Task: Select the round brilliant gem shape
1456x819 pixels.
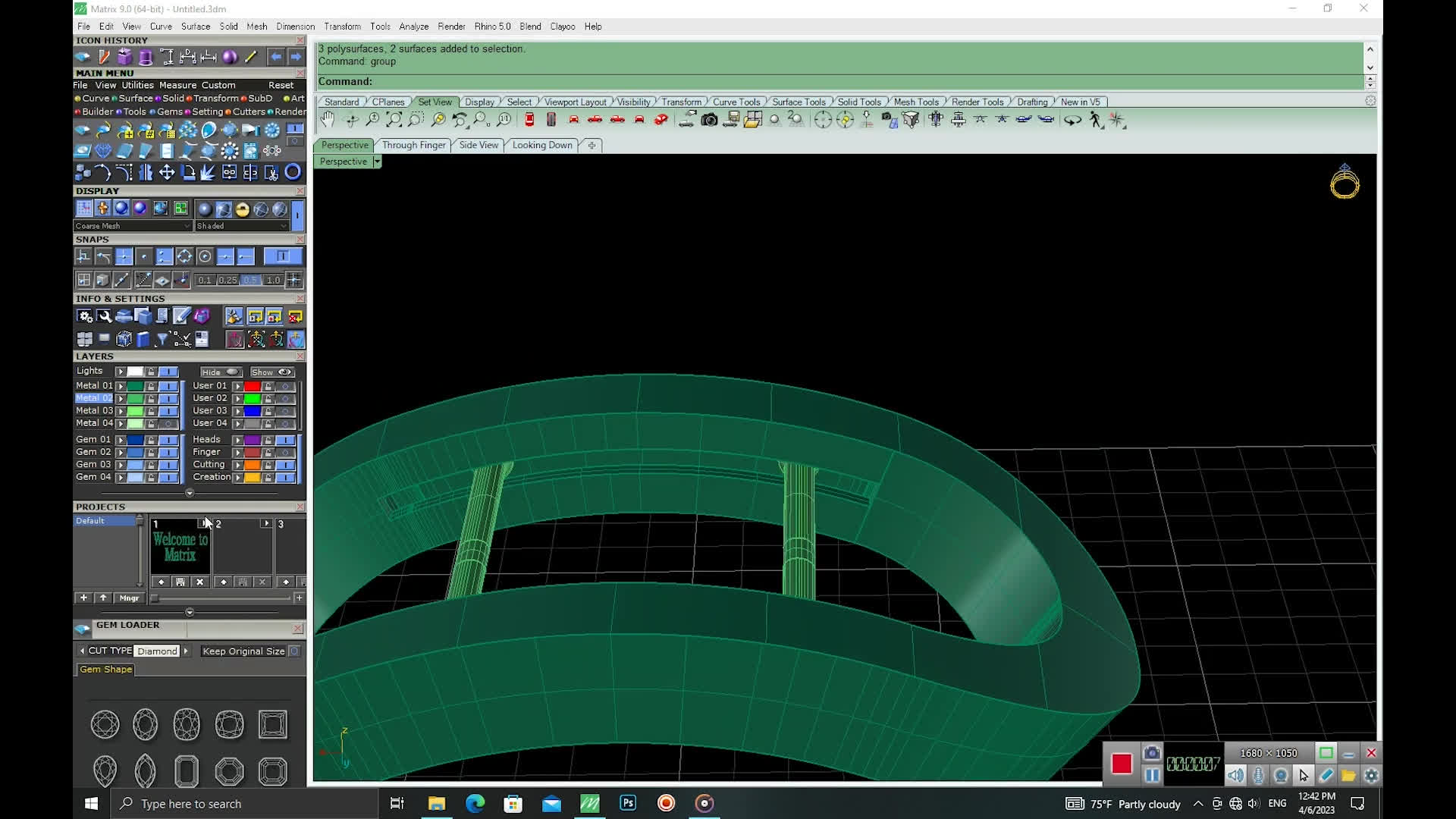Action: point(105,724)
